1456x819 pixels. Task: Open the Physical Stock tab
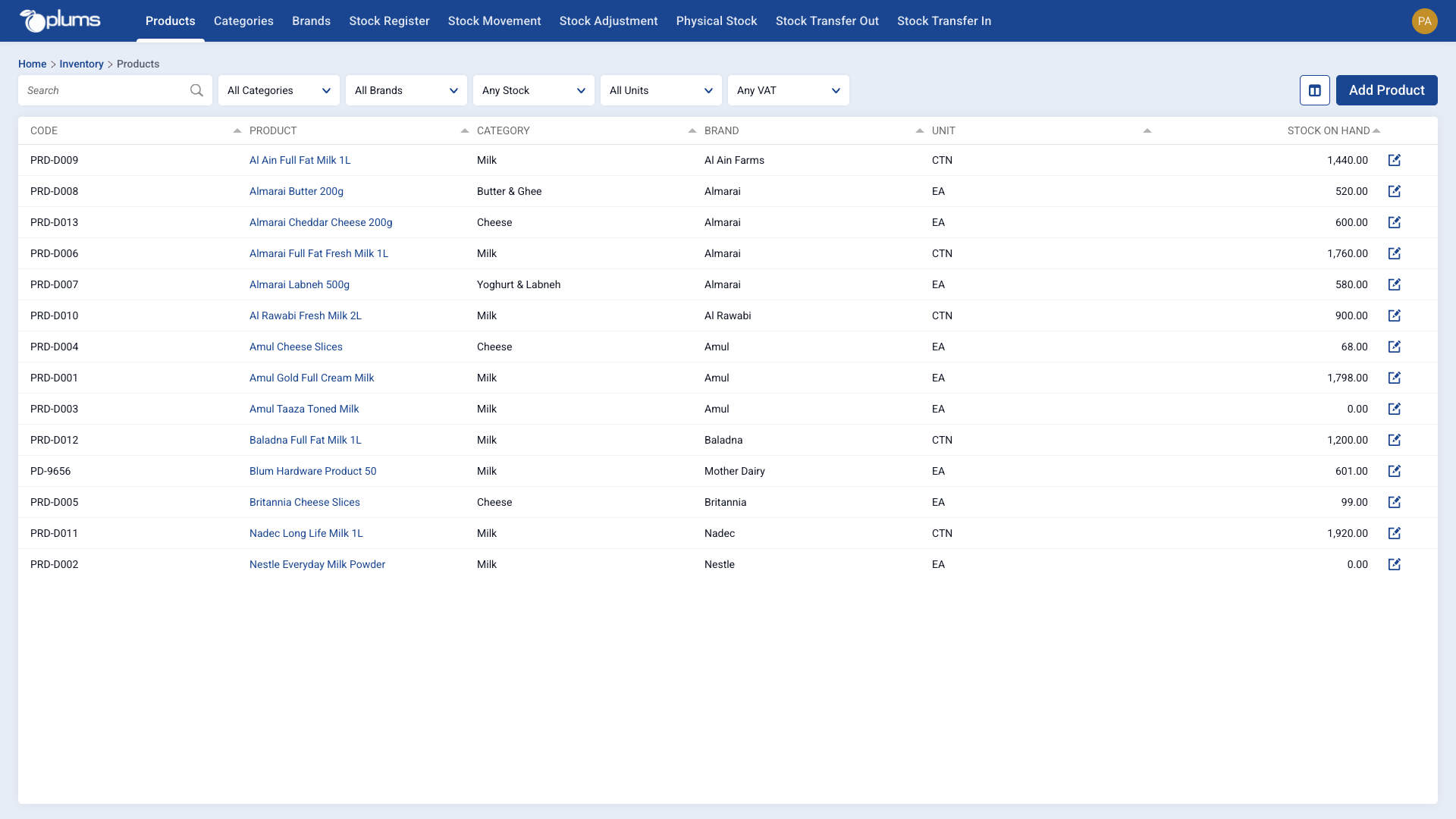click(x=717, y=21)
